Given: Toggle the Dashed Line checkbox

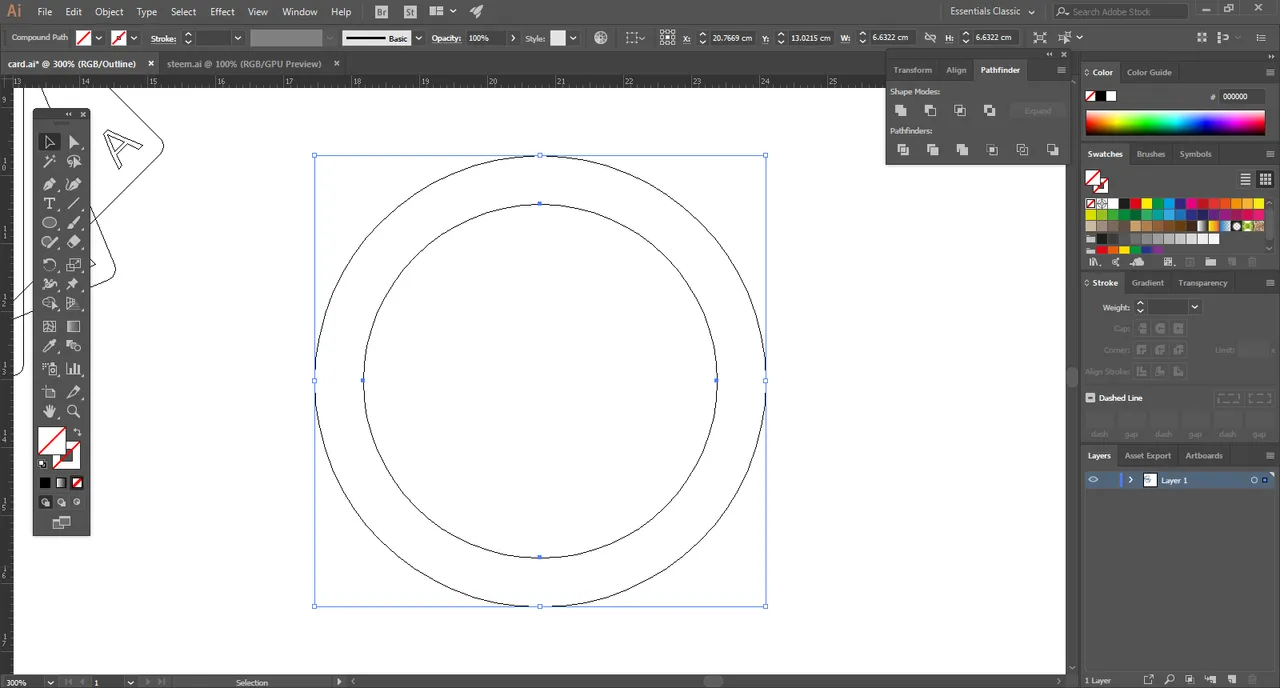Looking at the screenshot, I should pyautogui.click(x=1090, y=398).
